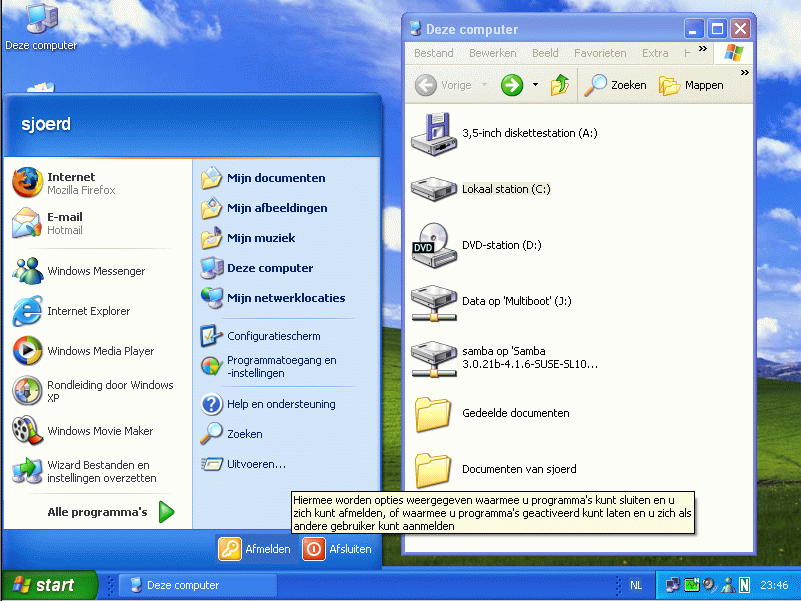Open Help en ondersteuning
This screenshot has height=601, width=801.
coord(268,404)
